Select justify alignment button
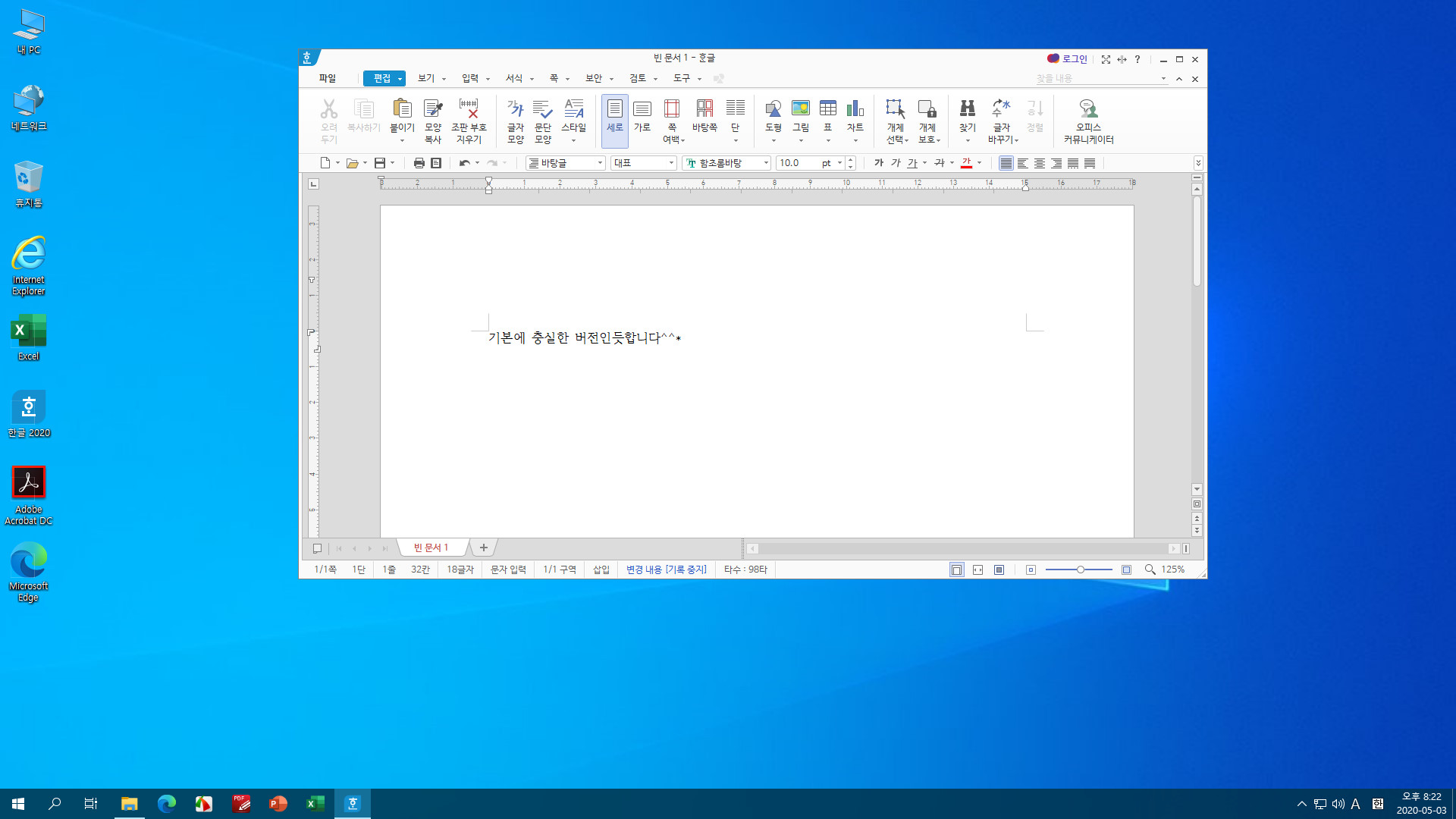1456x819 pixels. (1006, 163)
